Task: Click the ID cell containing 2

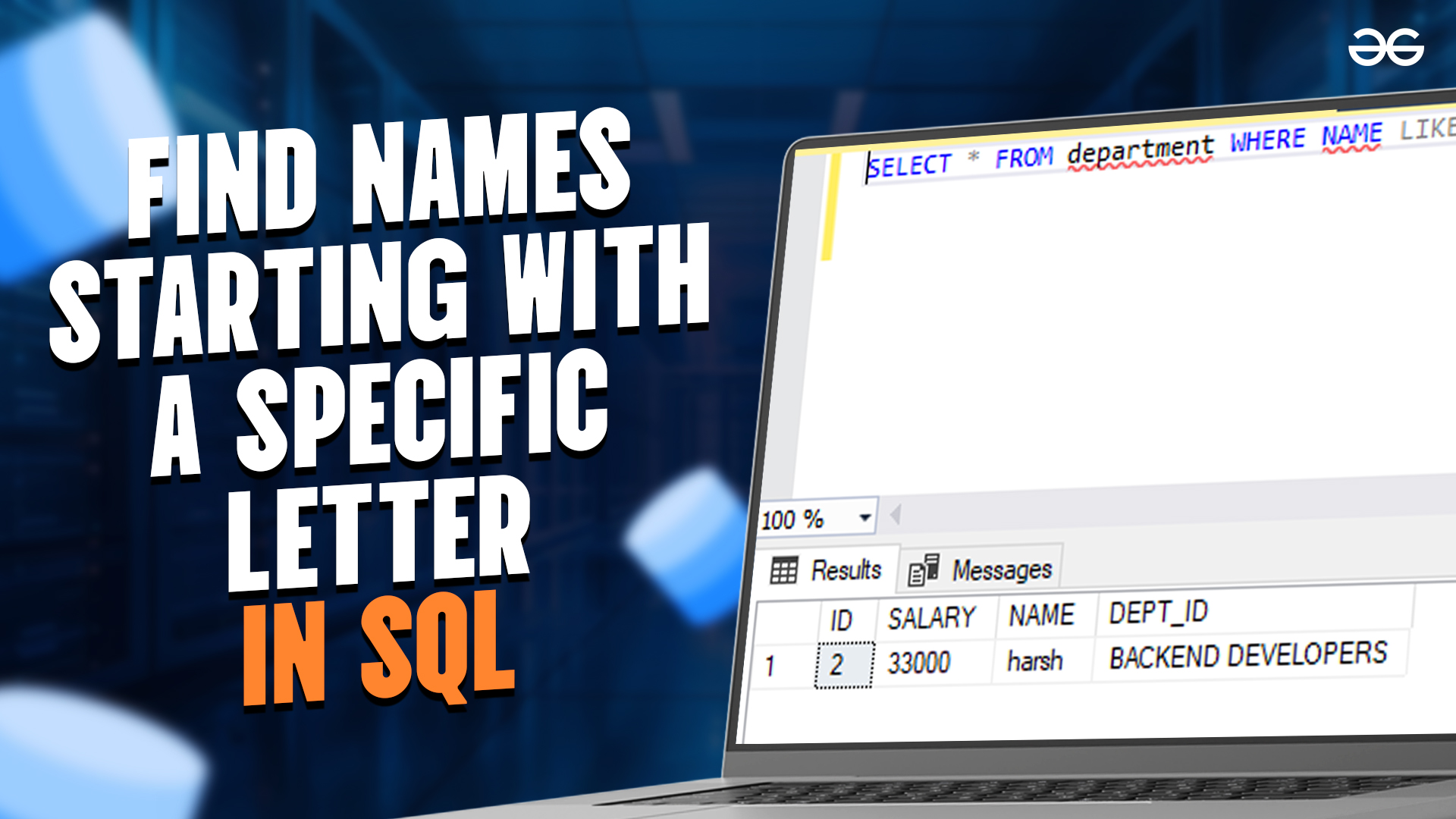Action: [843, 665]
